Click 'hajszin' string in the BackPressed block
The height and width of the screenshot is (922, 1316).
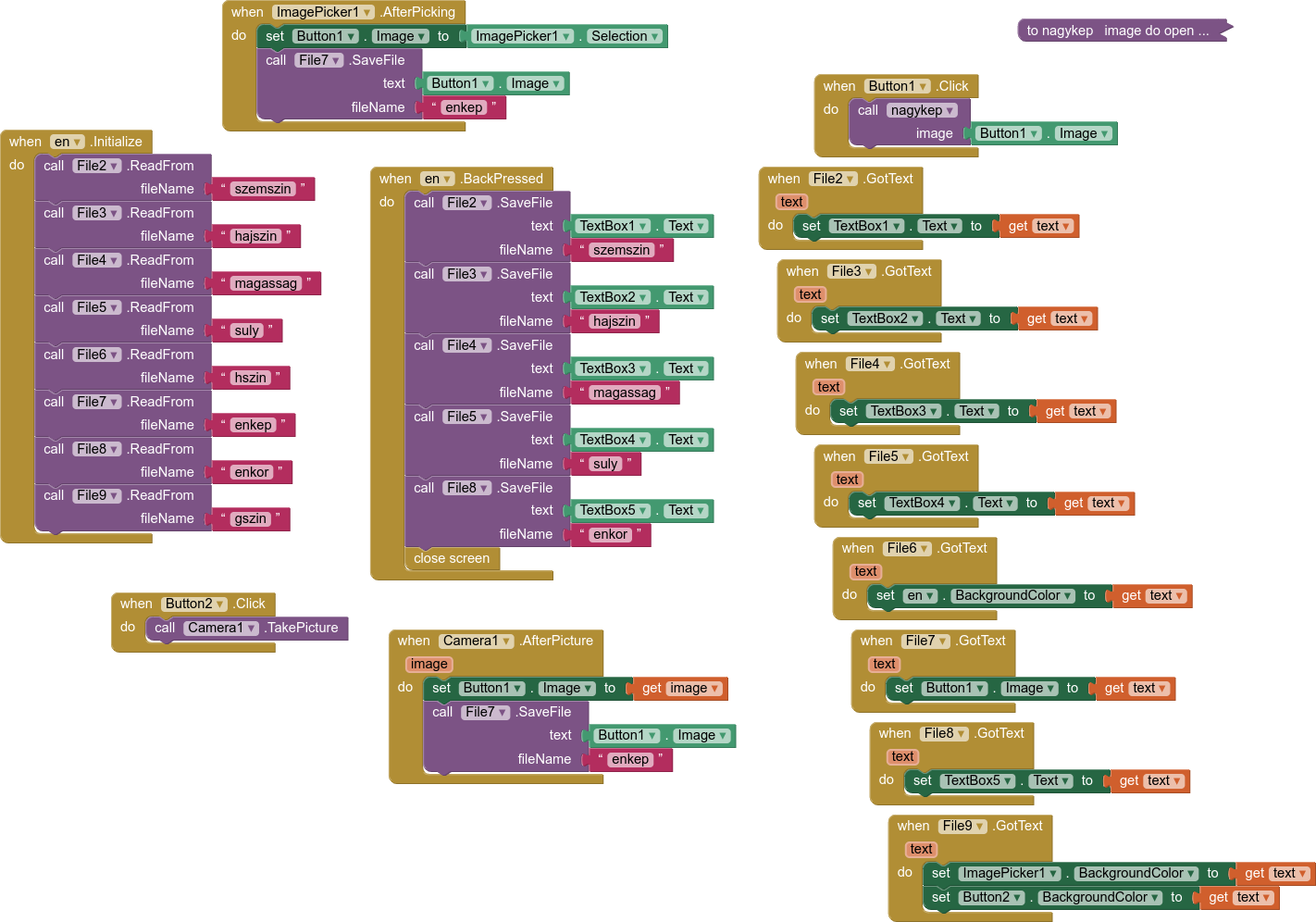(615, 321)
